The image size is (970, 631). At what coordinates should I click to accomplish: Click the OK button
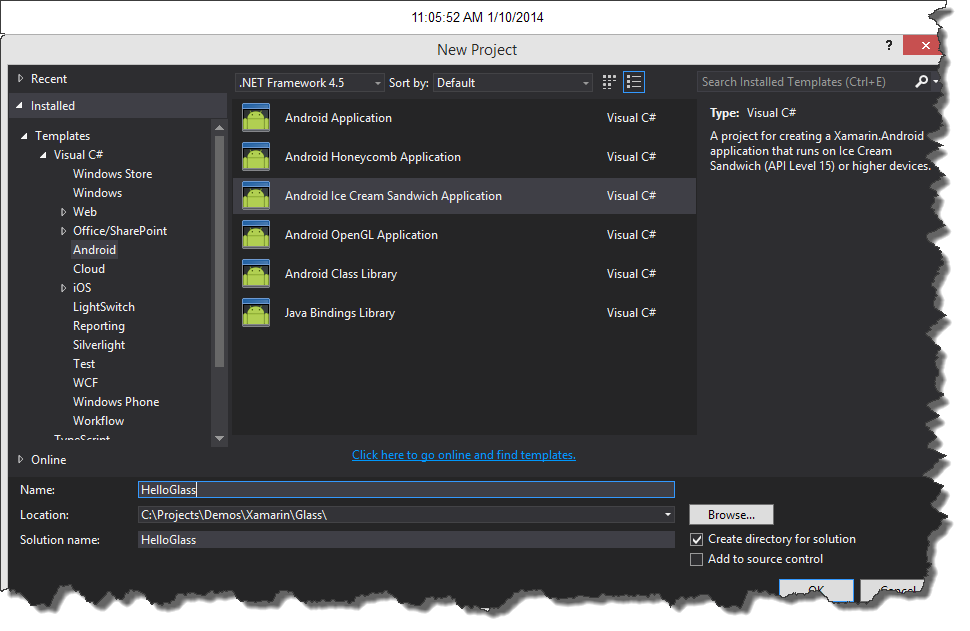click(x=816, y=590)
